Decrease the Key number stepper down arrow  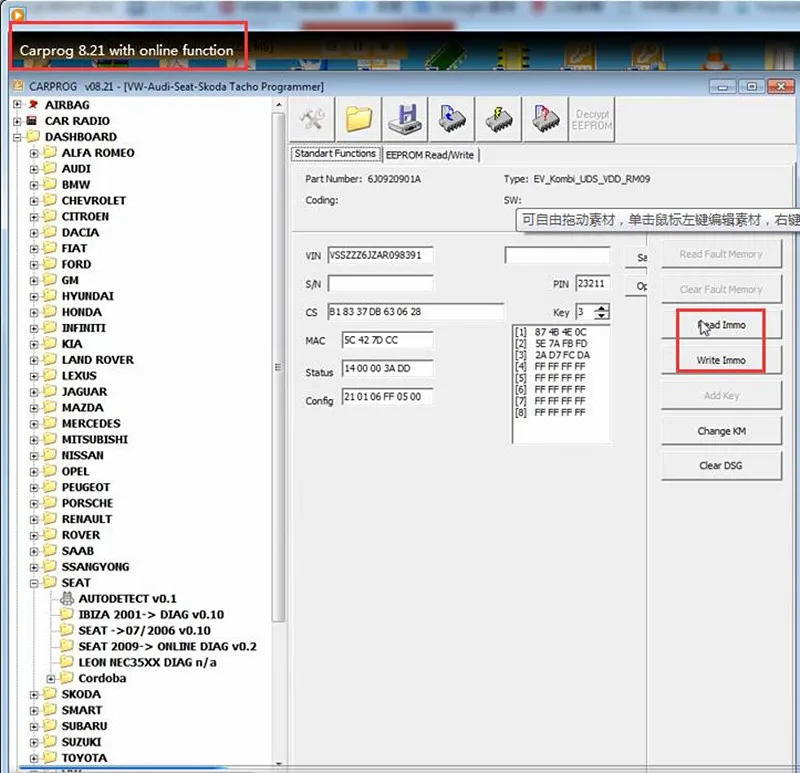602,315
